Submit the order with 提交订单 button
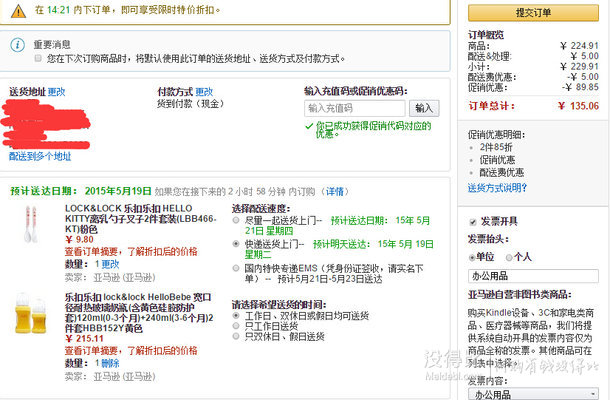610x400 pixels. (x=533, y=12)
